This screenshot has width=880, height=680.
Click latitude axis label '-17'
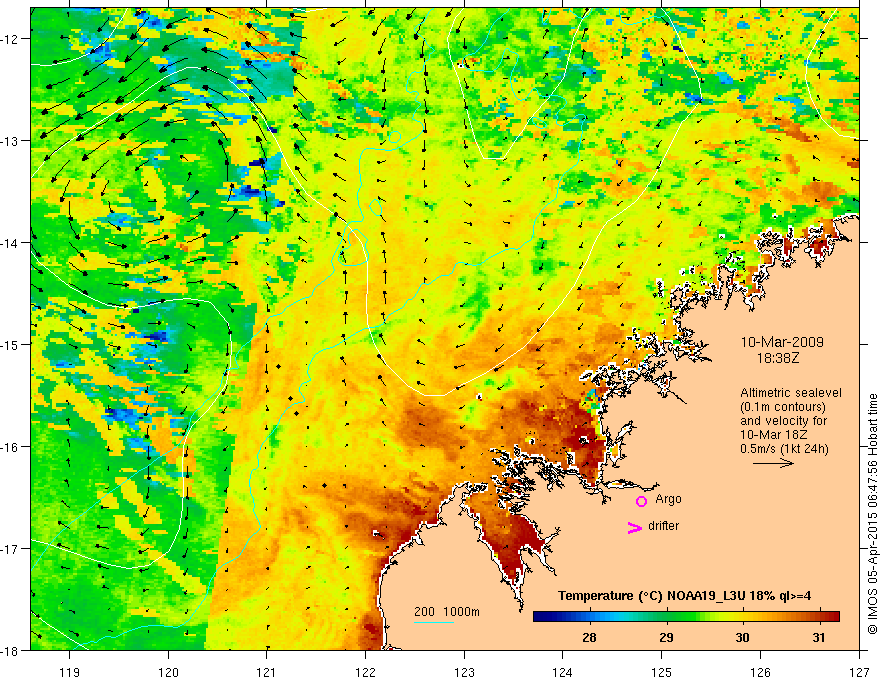(x=9, y=549)
